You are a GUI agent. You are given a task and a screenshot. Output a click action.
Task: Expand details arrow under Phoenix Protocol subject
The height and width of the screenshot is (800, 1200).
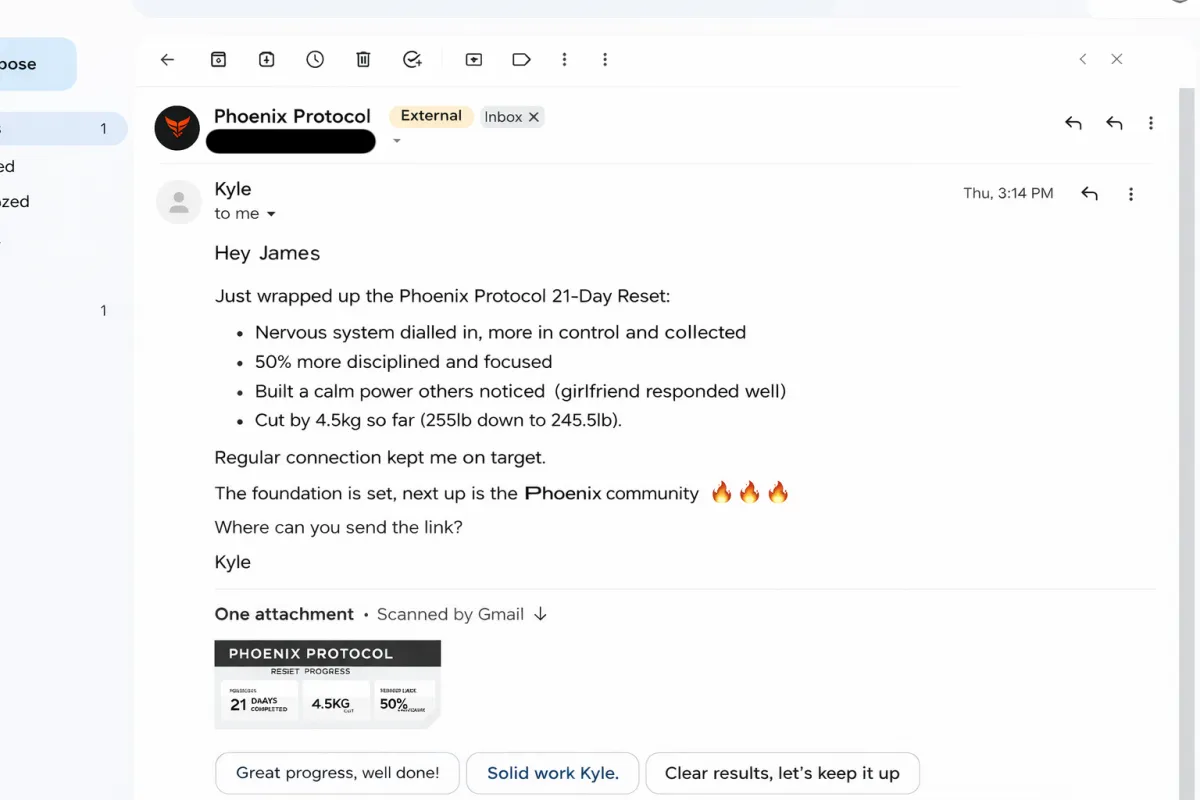pos(397,141)
